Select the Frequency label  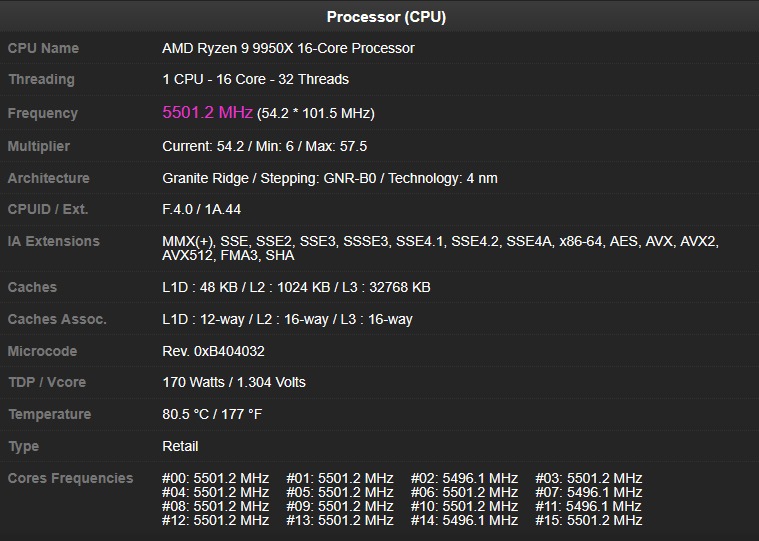coord(43,113)
